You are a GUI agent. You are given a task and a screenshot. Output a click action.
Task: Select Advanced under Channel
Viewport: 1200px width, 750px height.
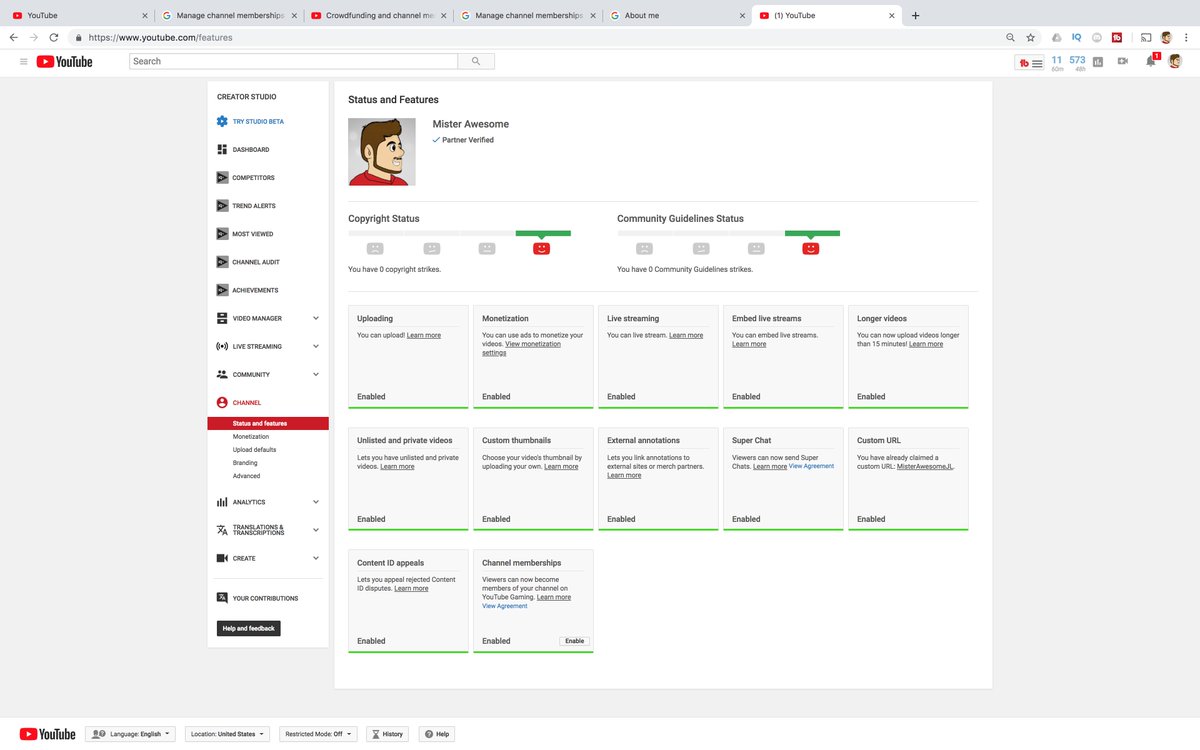coord(246,476)
